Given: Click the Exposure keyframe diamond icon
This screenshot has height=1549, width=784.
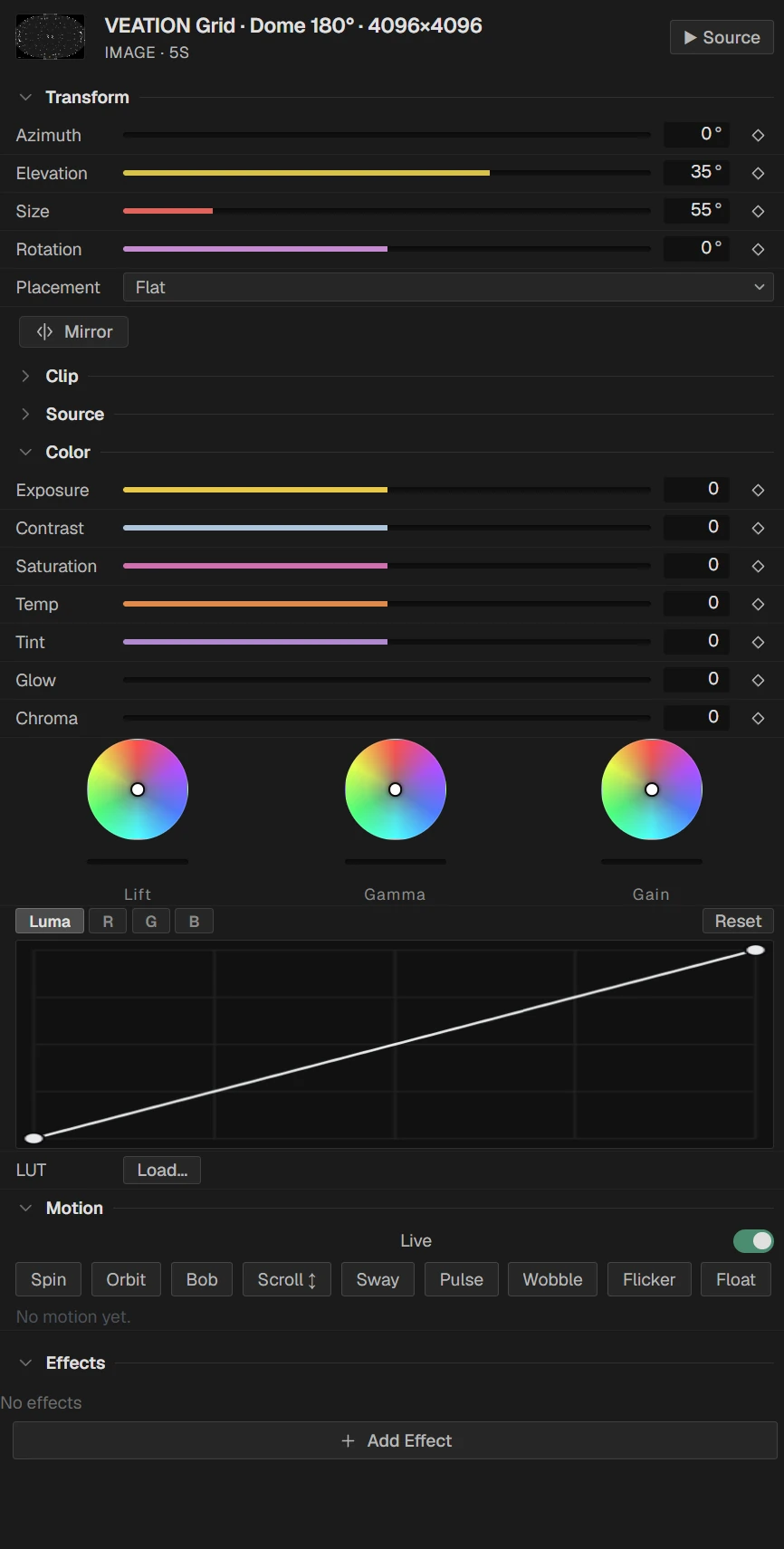Looking at the screenshot, I should coord(758,490).
